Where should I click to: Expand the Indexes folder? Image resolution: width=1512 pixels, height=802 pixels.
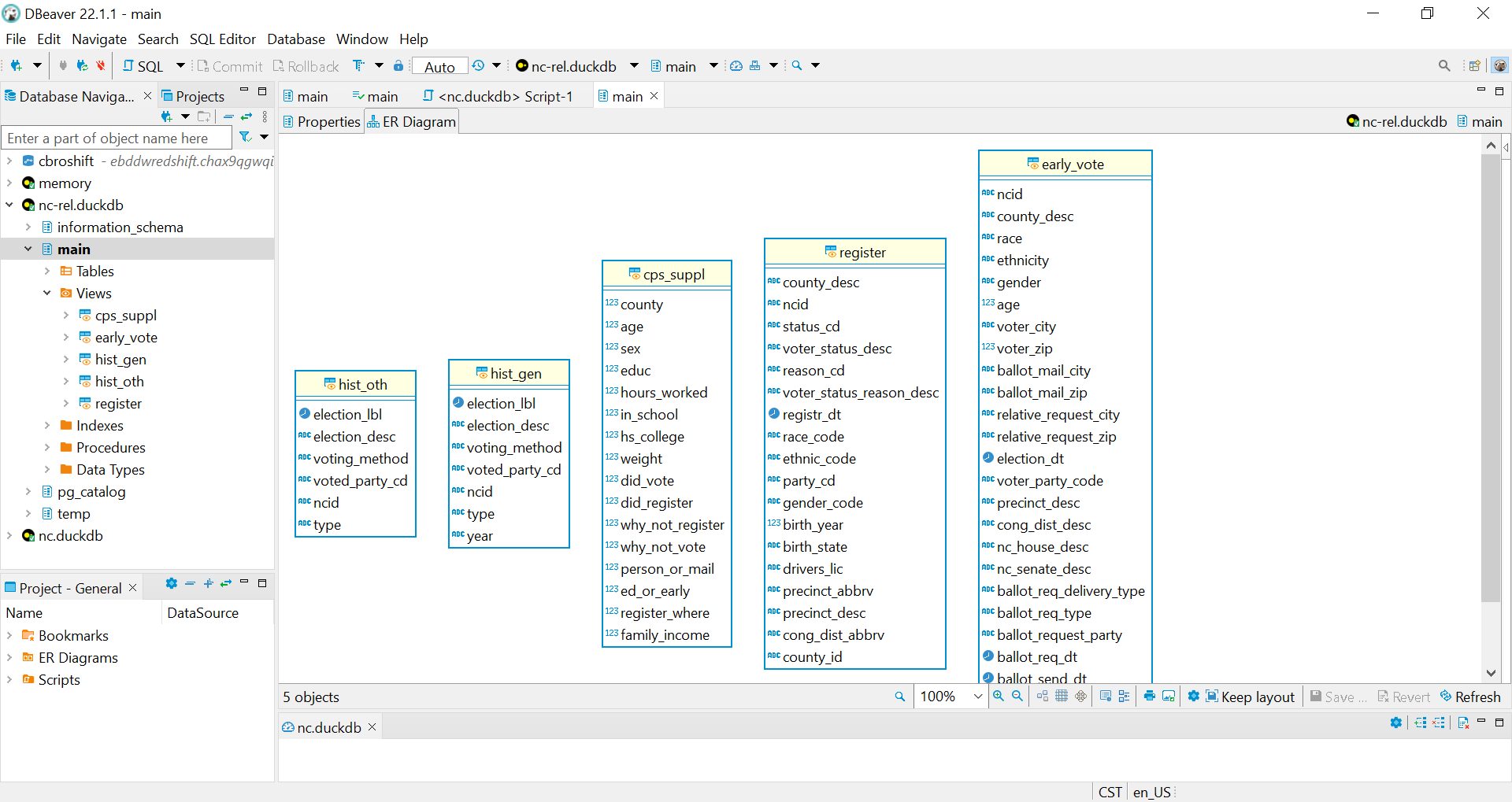tap(47, 425)
